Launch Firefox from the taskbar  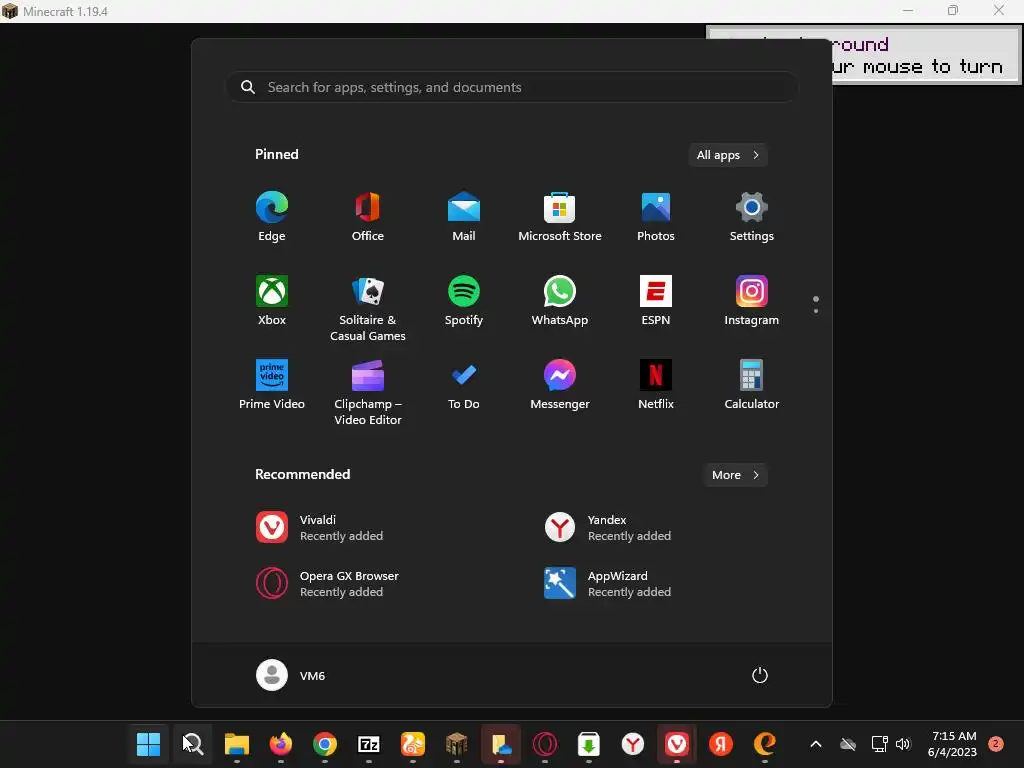281,744
